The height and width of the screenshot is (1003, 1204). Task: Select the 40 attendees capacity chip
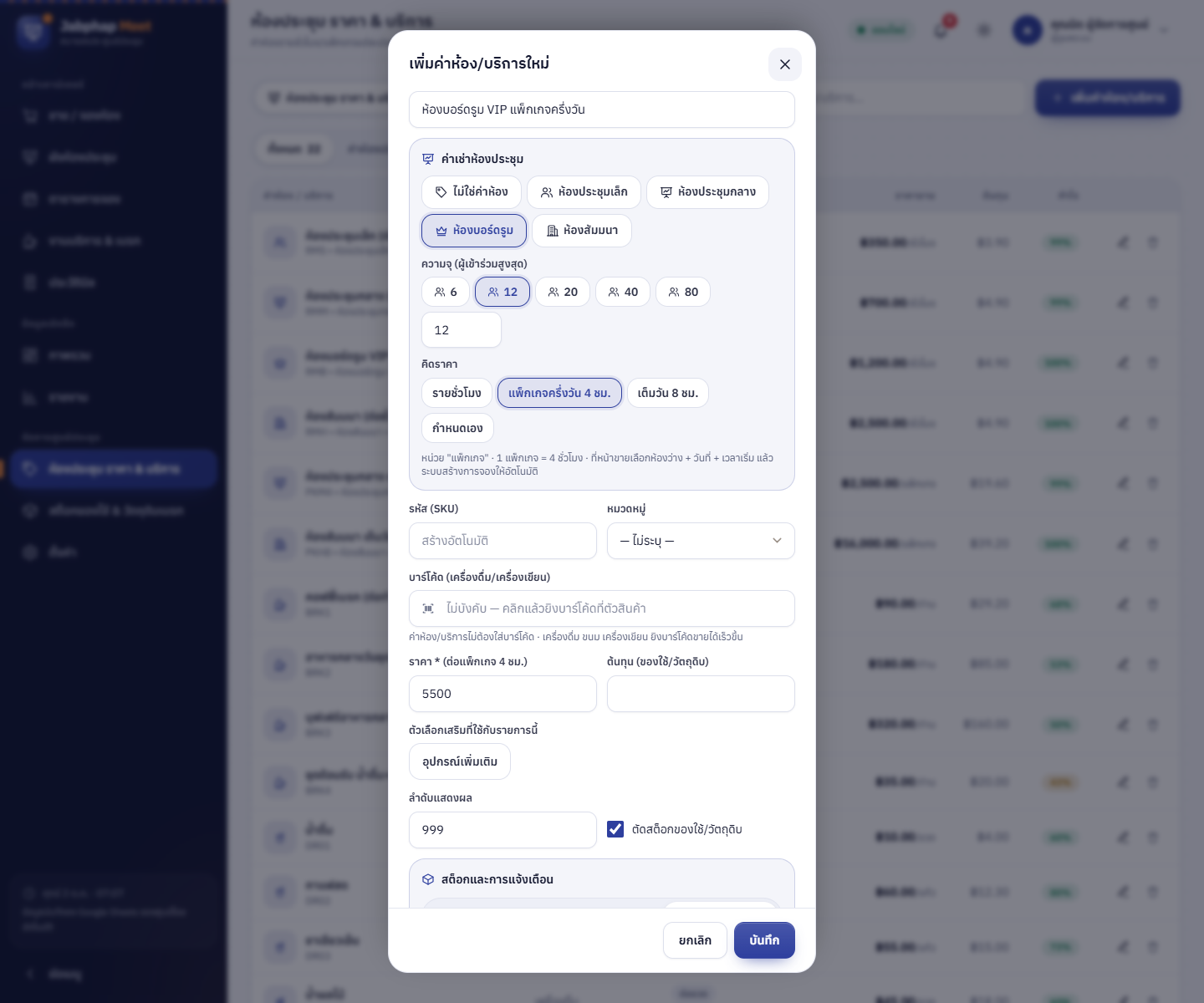623,292
